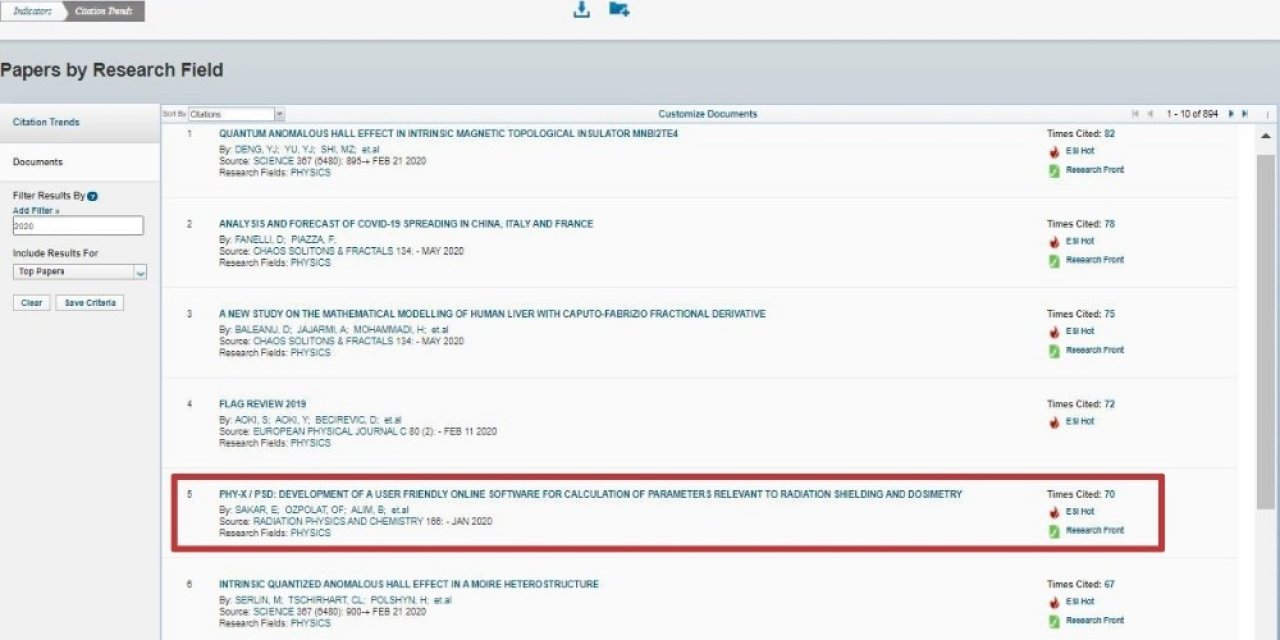This screenshot has height=640, width=1280.
Task: Click scrollbar up arrow of results list
Action: pyautogui.click(x=1265, y=135)
